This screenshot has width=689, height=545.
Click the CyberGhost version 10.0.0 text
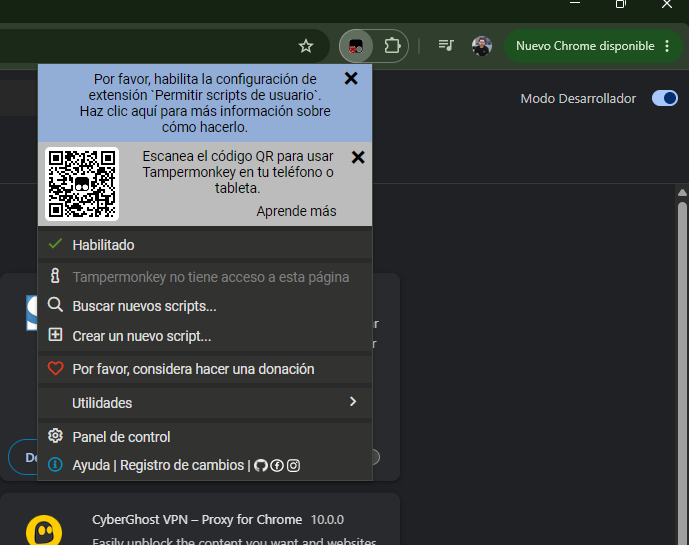(x=327, y=520)
